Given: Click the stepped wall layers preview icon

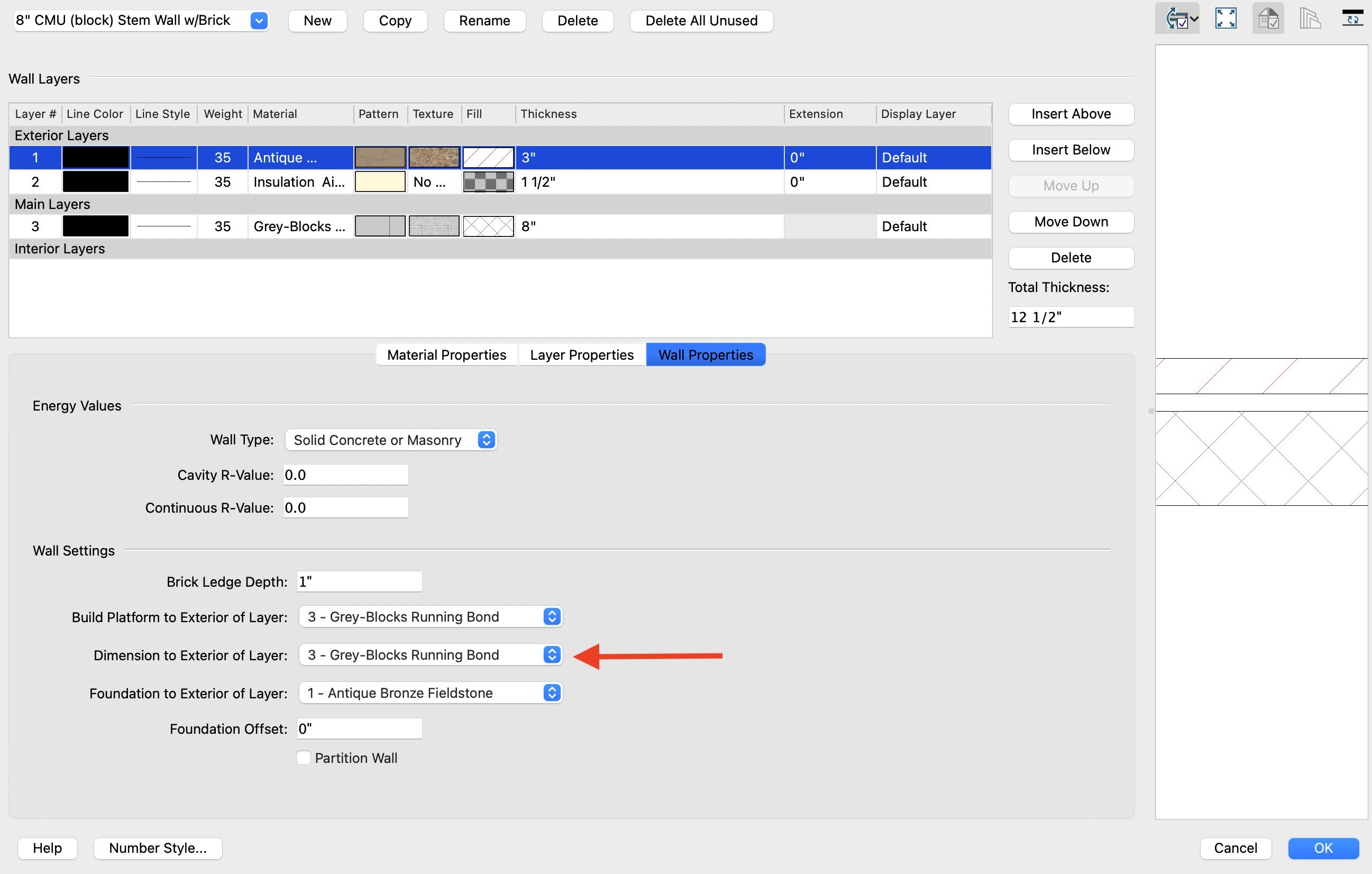Looking at the screenshot, I should tap(1310, 19).
